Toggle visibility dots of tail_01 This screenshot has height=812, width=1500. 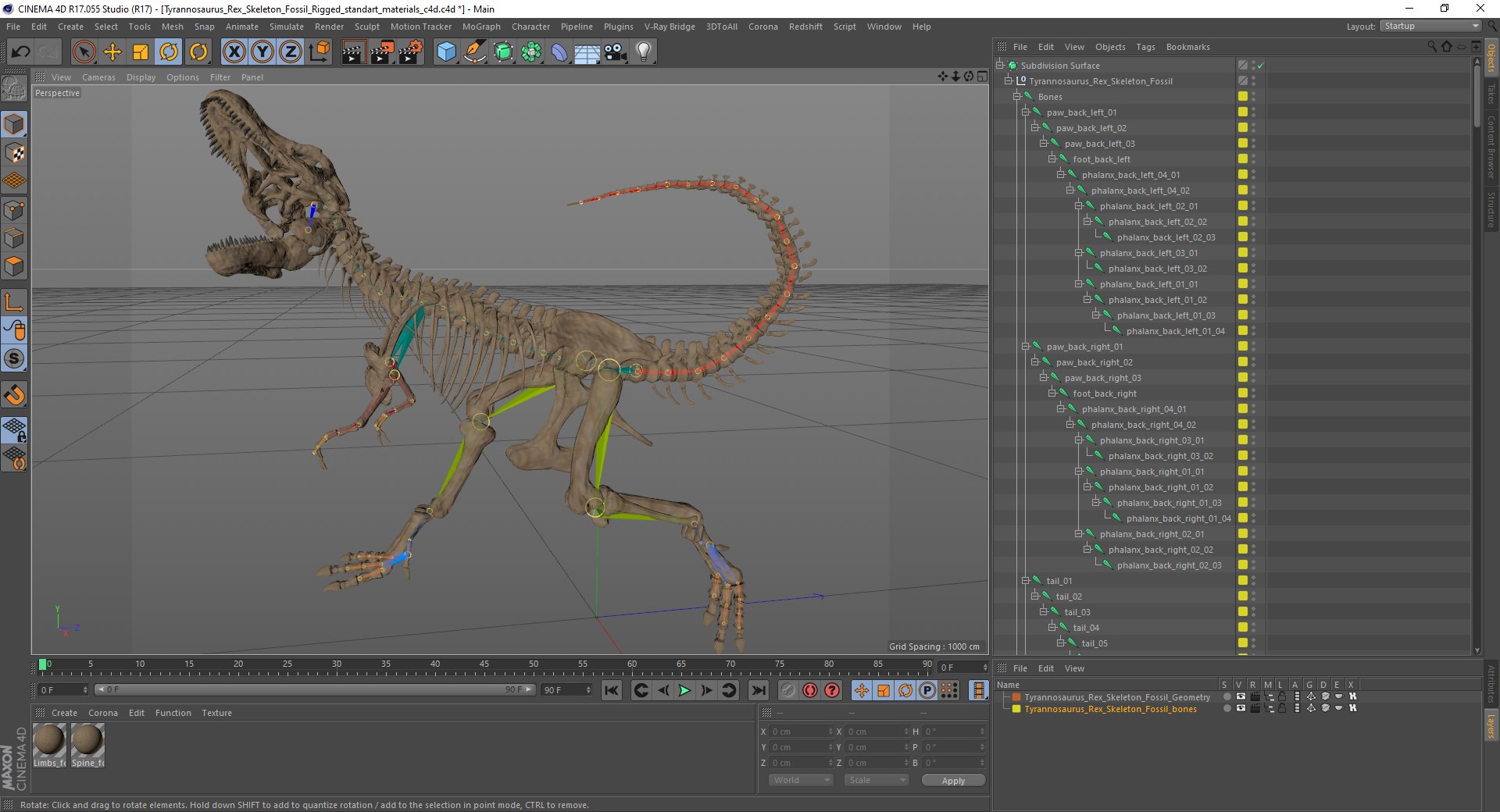click(1253, 581)
